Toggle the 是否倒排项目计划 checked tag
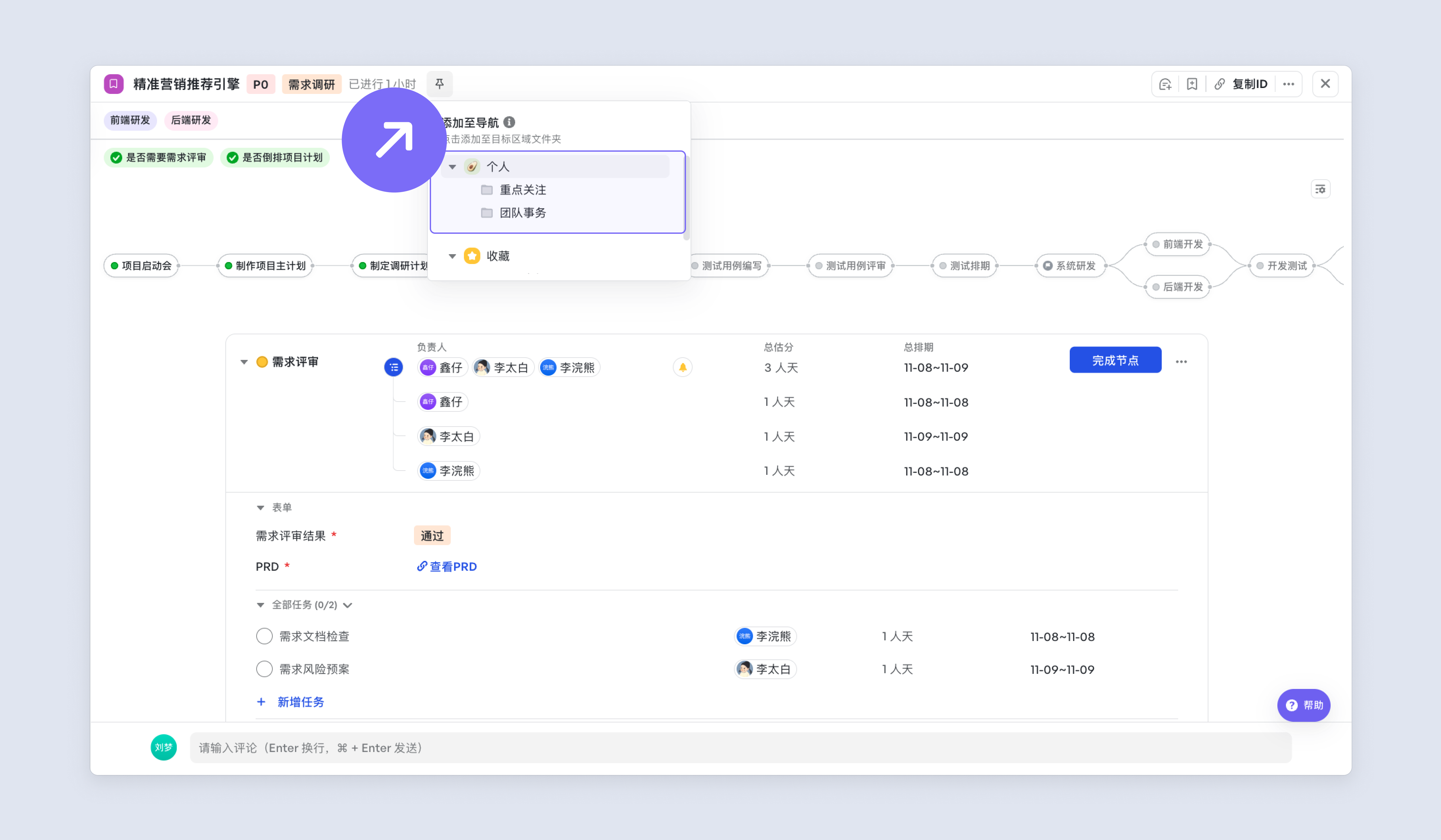 (275, 158)
